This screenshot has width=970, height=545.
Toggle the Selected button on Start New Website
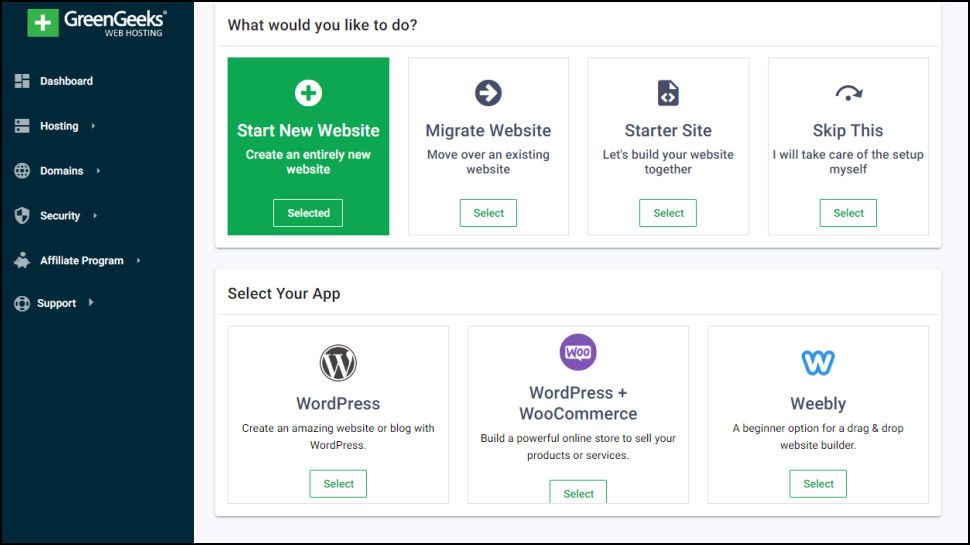click(308, 213)
